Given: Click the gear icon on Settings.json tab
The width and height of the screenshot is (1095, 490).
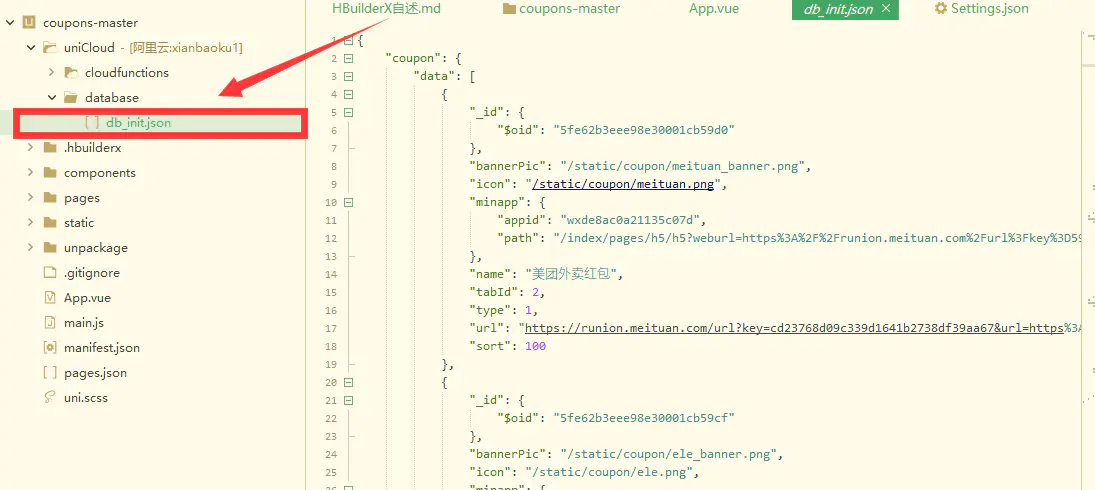Looking at the screenshot, I should click(x=940, y=9).
